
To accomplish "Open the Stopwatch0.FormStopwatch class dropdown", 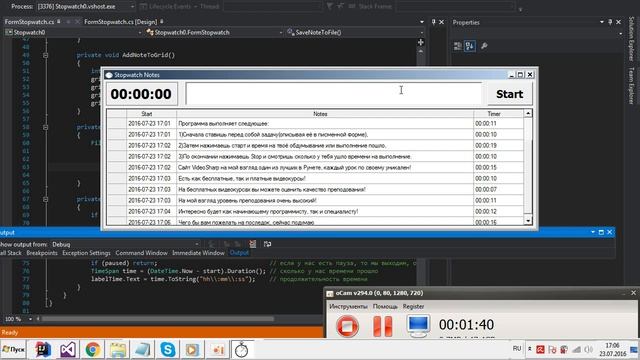I will point(281,32).
